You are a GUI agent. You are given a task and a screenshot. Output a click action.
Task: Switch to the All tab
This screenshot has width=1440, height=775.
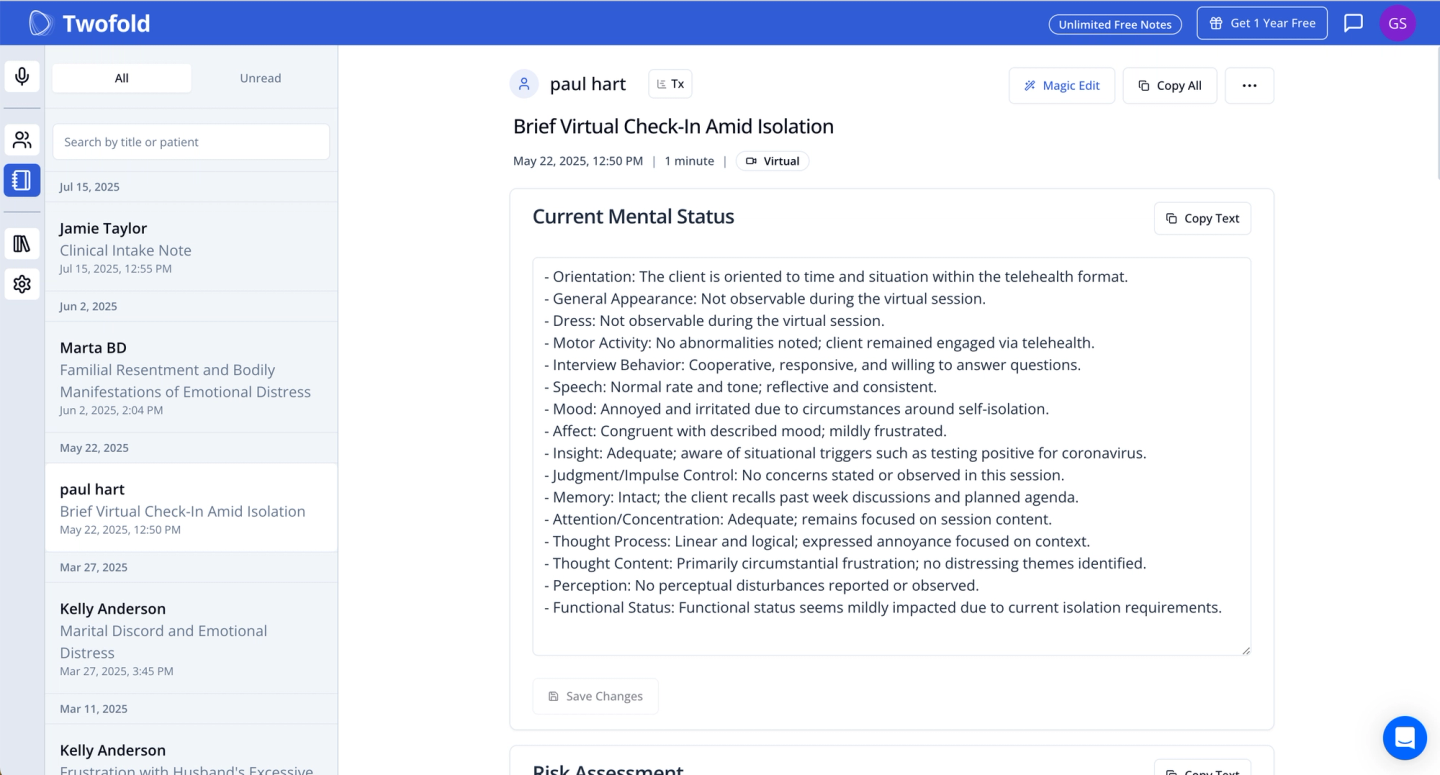tap(122, 78)
